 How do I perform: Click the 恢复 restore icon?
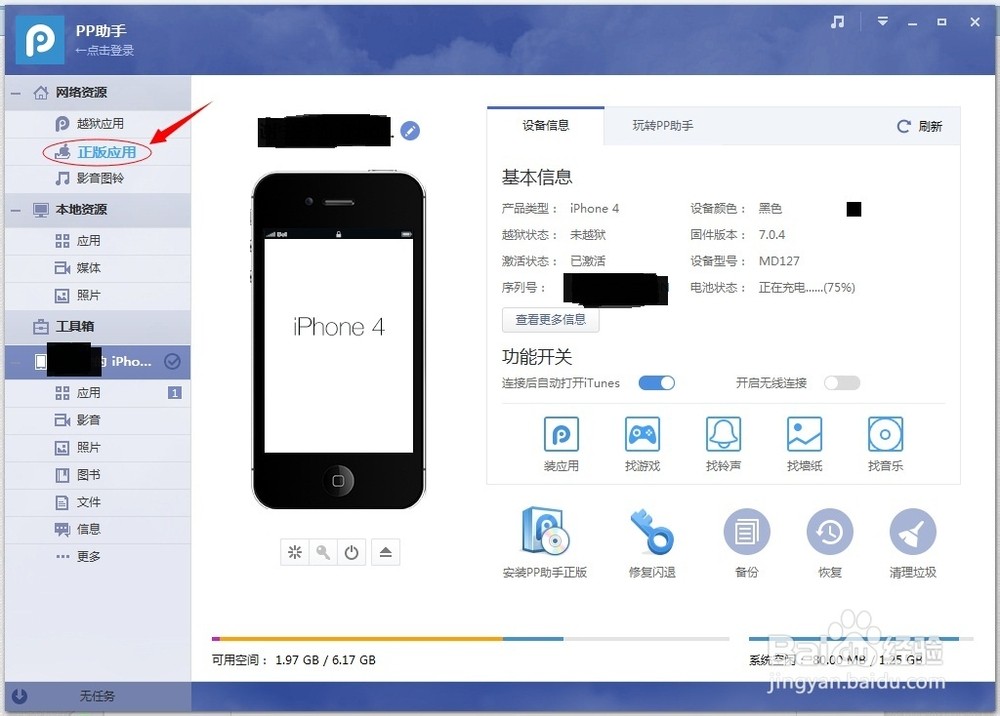point(830,532)
